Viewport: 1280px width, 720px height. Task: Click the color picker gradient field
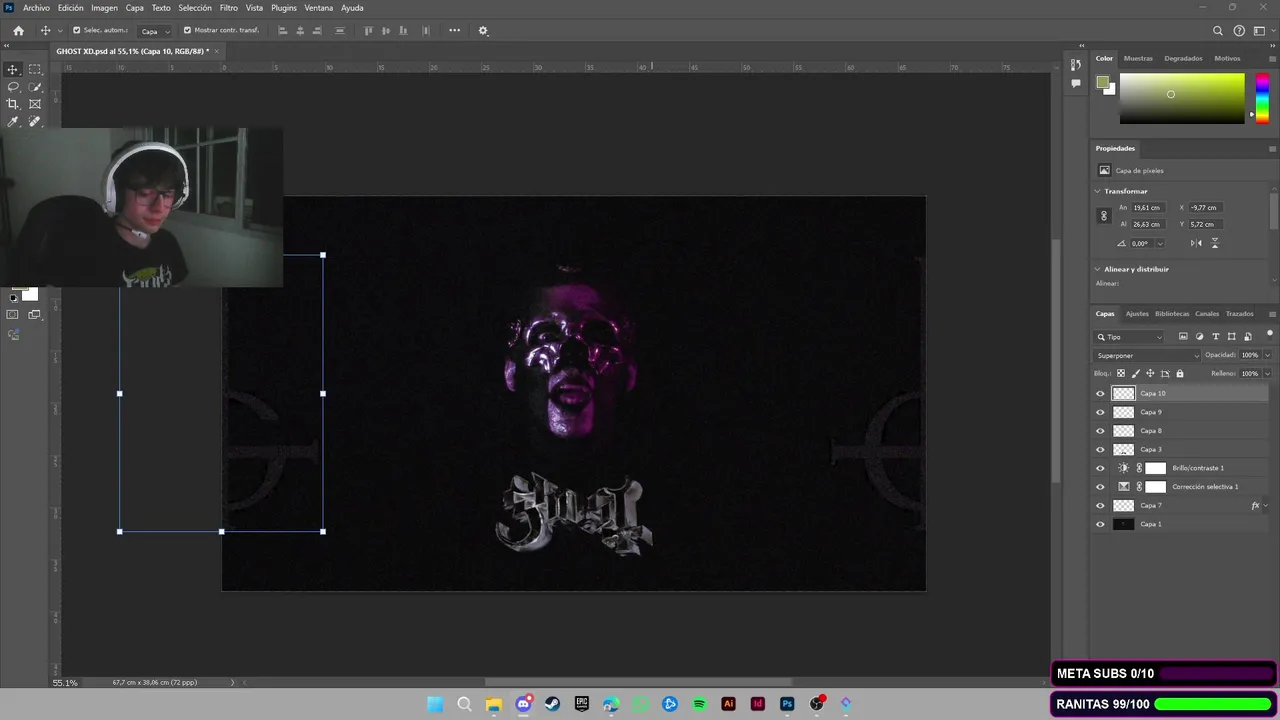coord(1182,99)
